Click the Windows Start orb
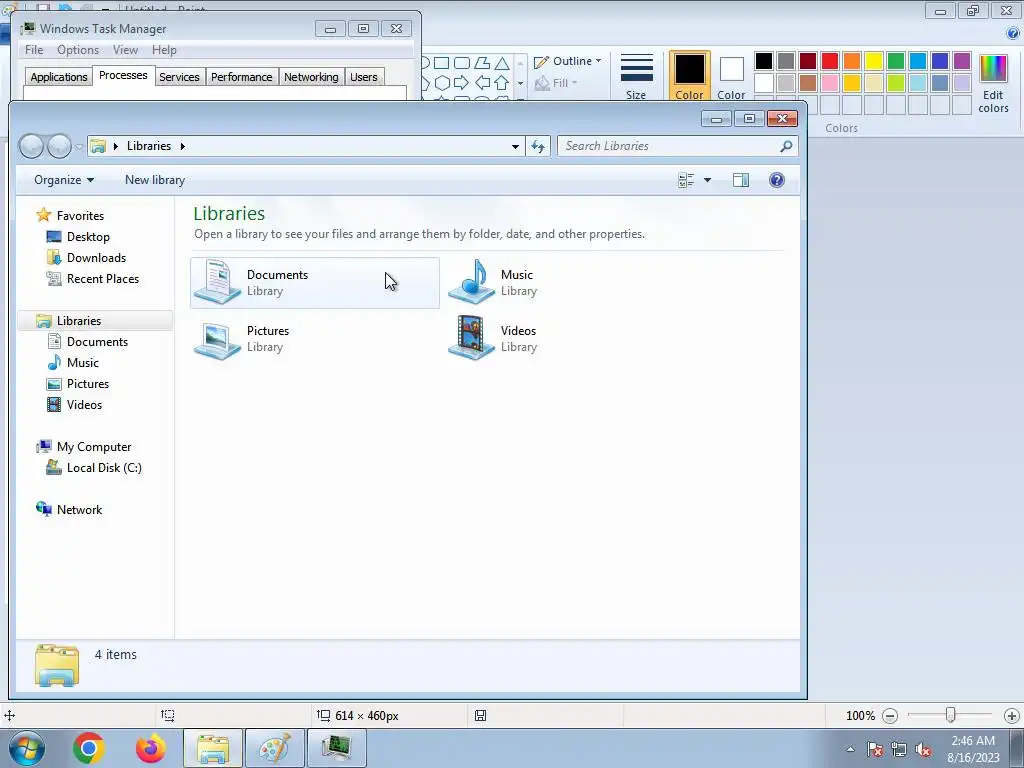The height and width of the screenshot is (768, 1024). 27,748
